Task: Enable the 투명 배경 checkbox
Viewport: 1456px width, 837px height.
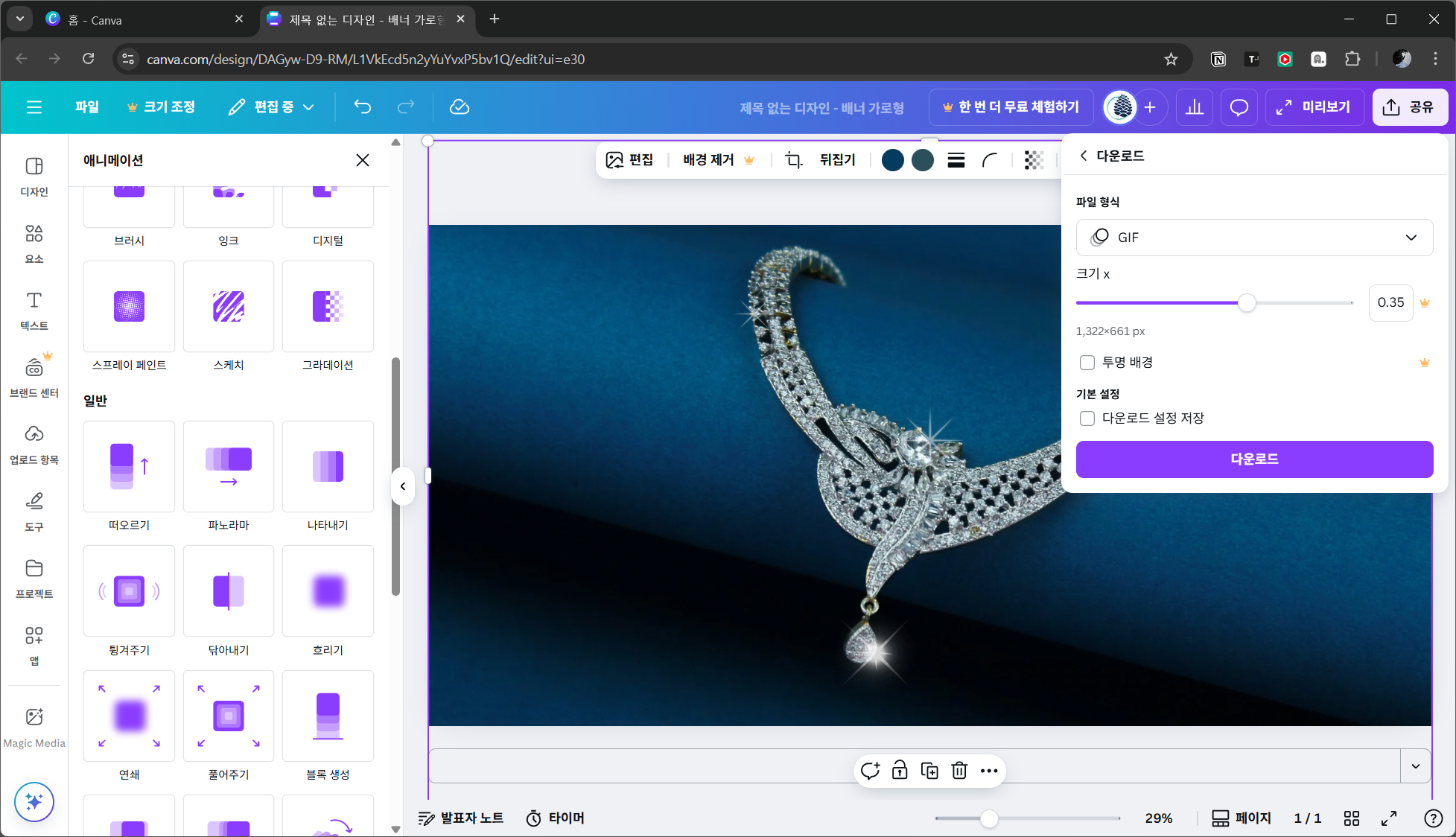Action: 1087,363
